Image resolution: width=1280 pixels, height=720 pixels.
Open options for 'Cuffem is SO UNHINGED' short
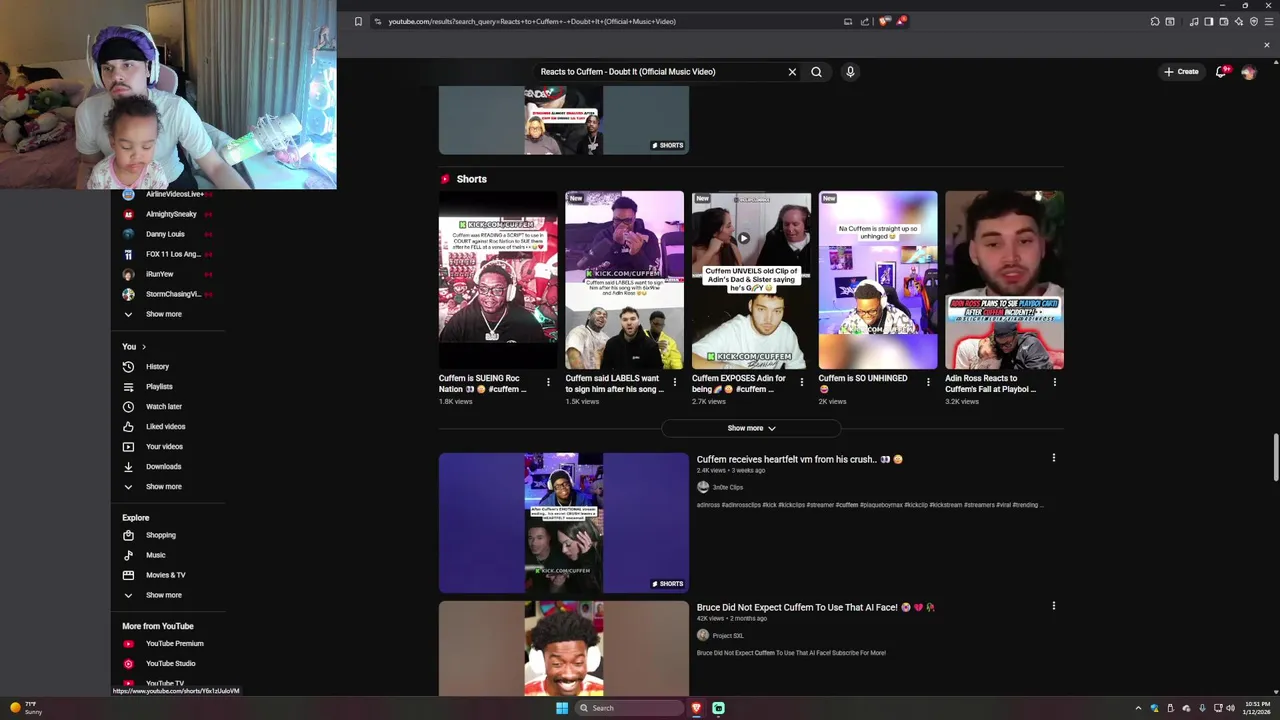(928, 382)
